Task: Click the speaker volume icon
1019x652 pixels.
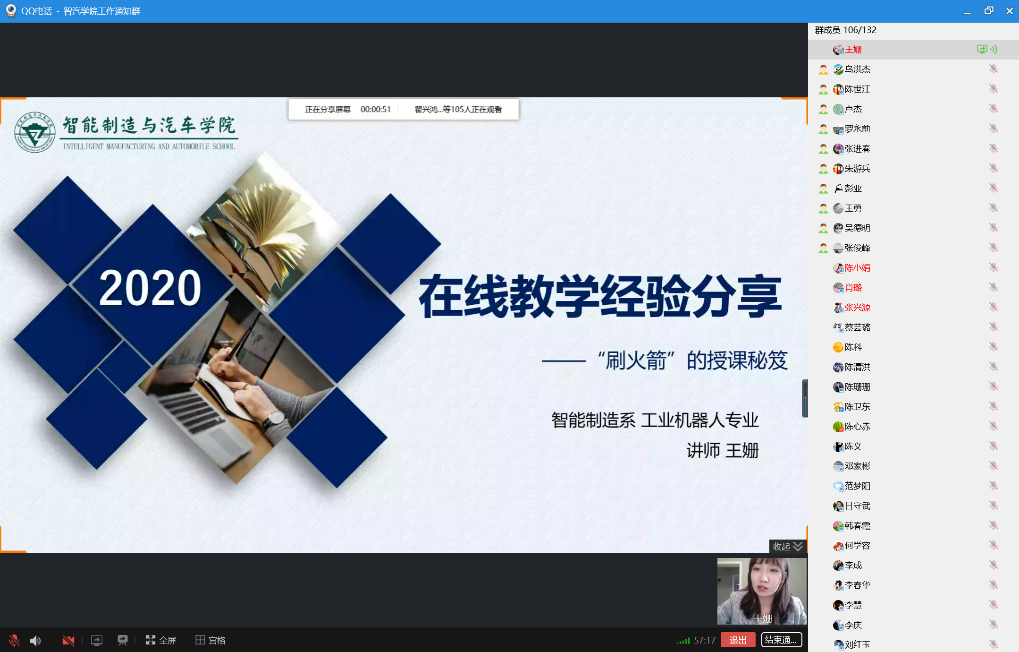Action: pyautogui.click(x=35, y=640)
